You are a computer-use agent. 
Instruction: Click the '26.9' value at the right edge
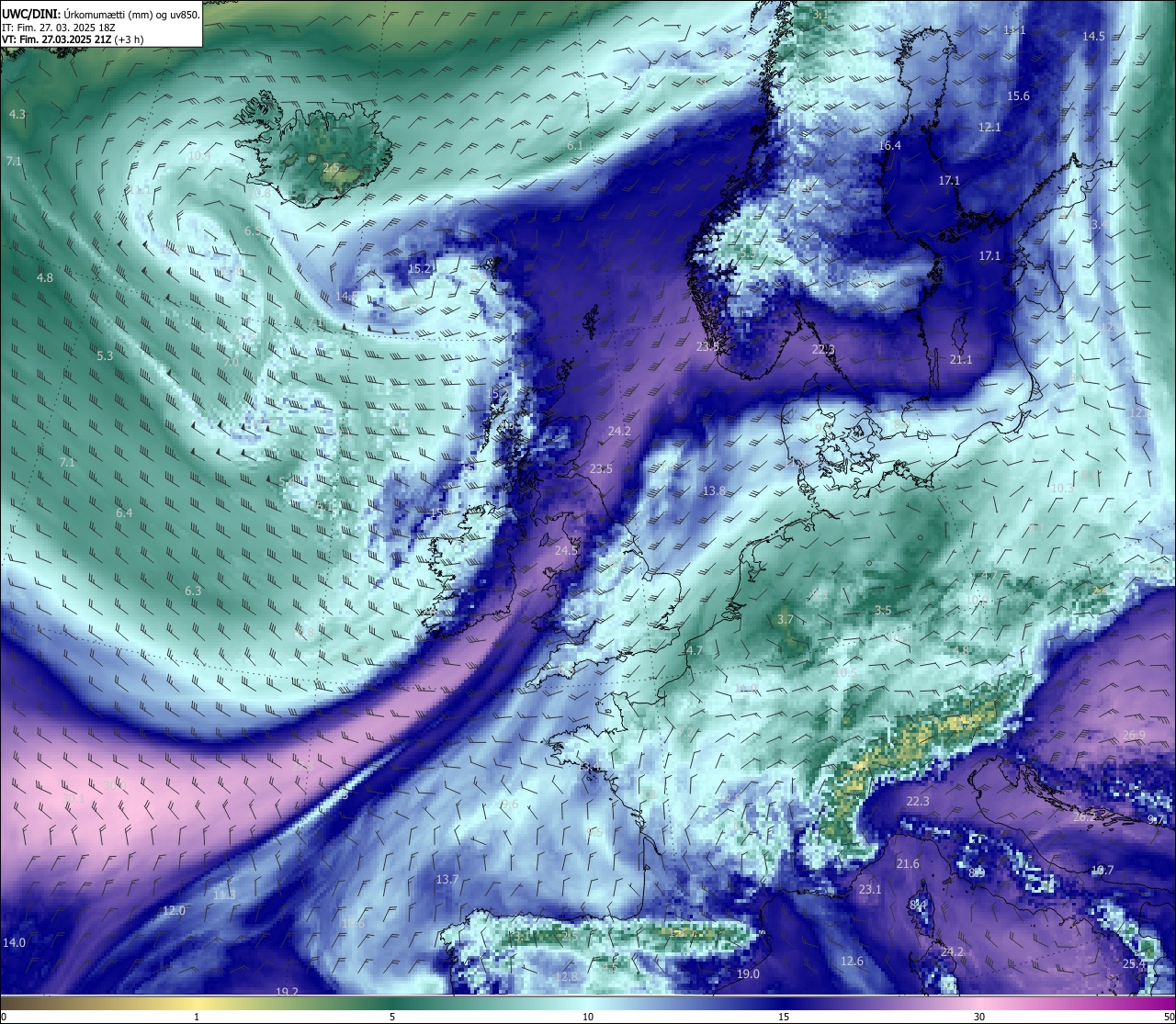tap(1134, 736)
